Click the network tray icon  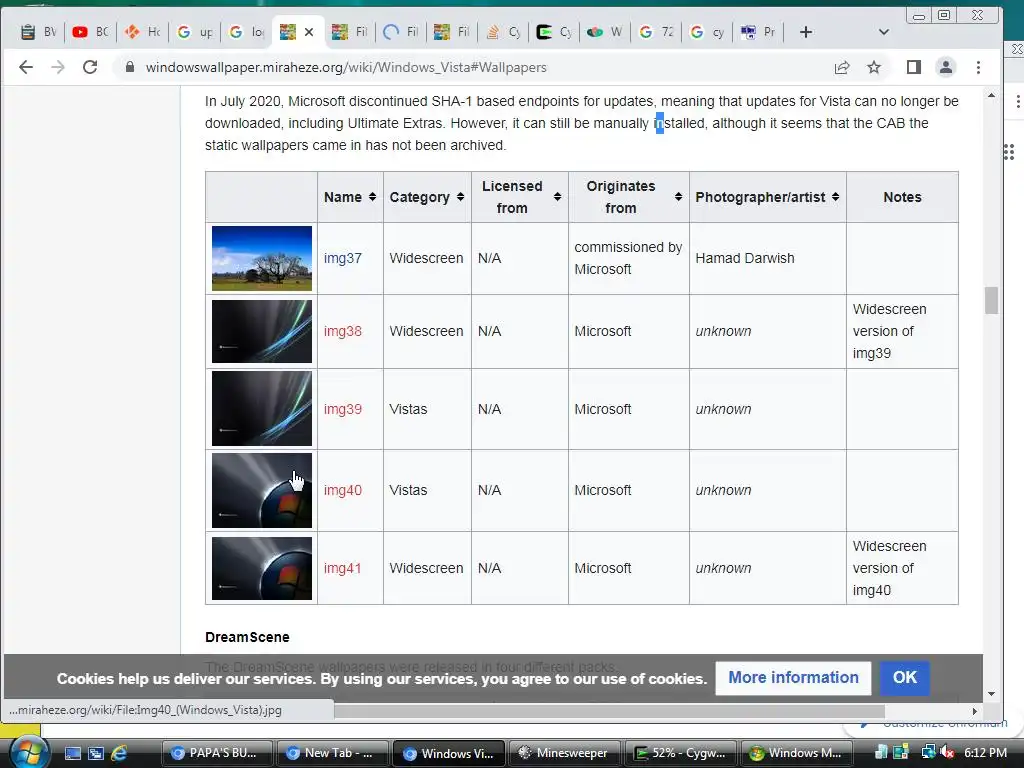click(928, 753)
